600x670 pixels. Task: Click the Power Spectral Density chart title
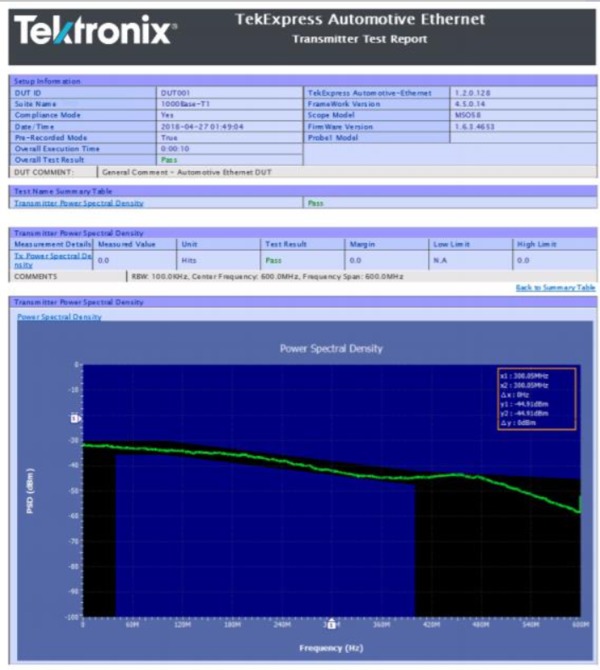click(x=331, y=348)
